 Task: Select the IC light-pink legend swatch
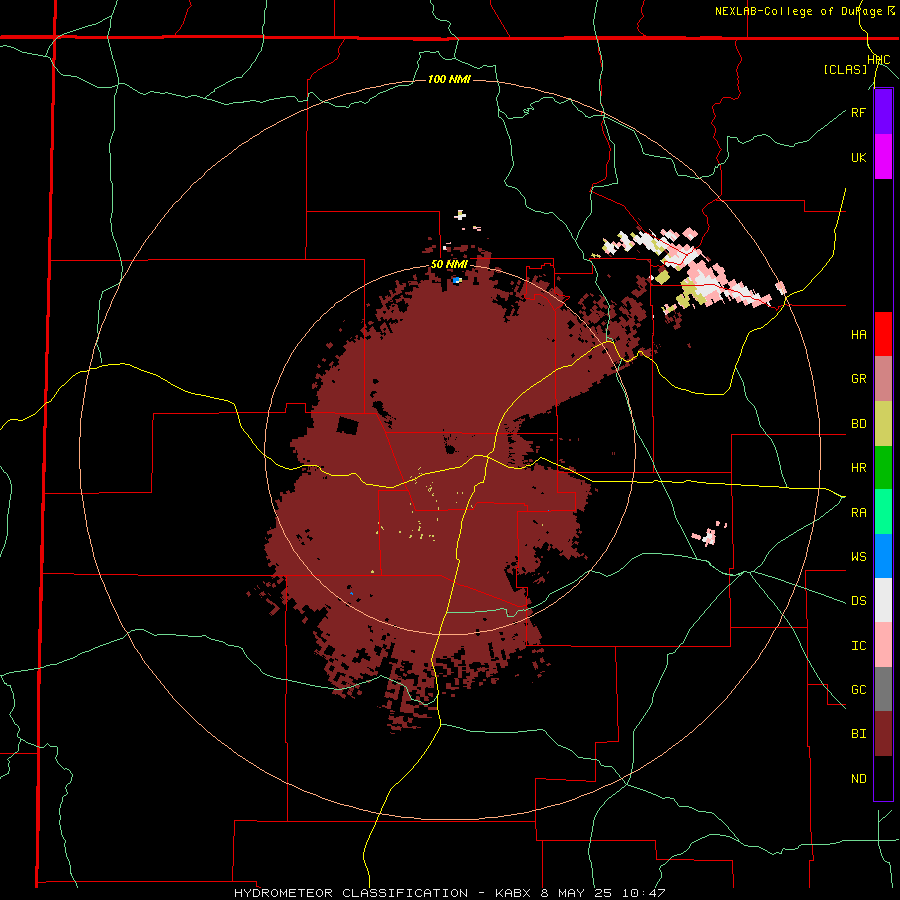883,645
